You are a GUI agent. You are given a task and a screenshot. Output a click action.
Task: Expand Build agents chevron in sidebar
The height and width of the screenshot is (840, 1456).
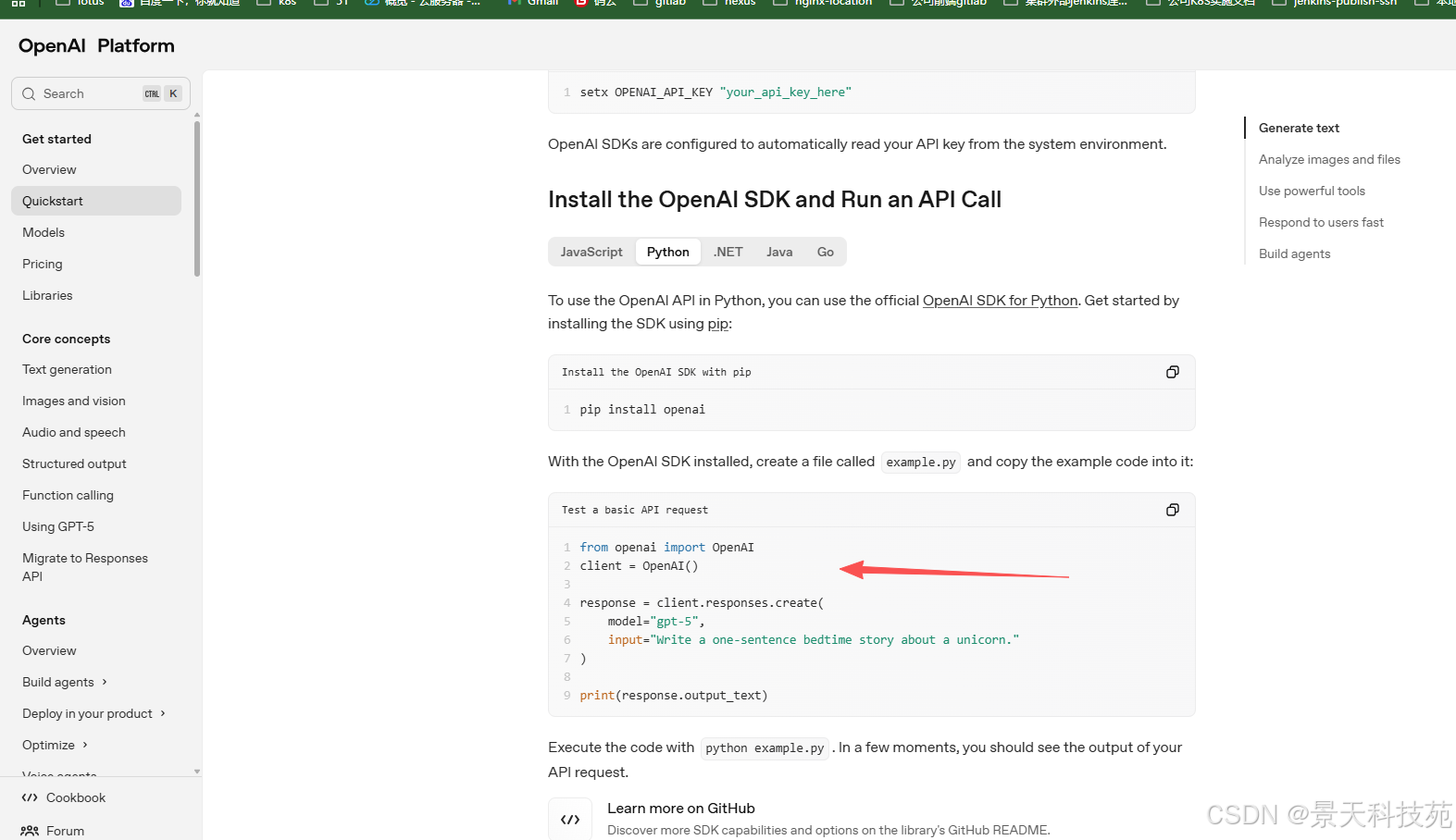click(105, 682)
